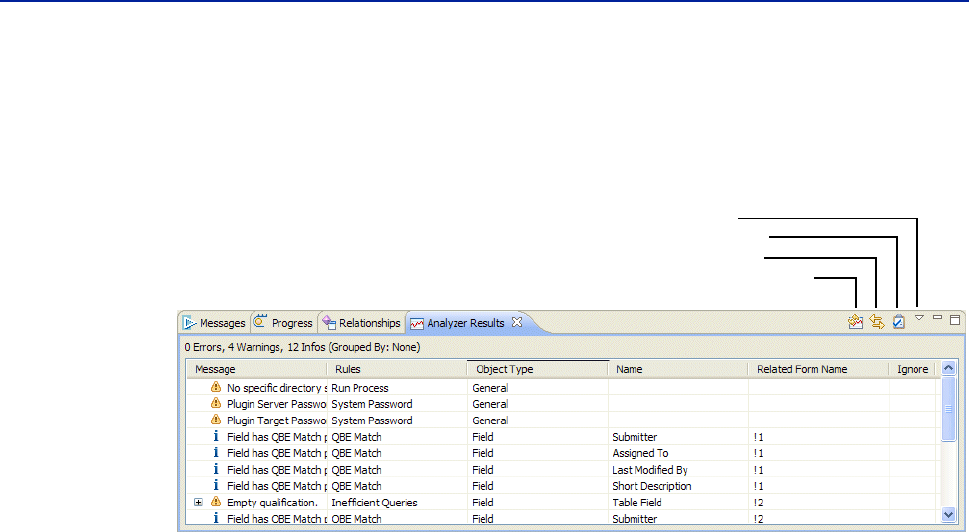Viewport: 969px width, 532px height.
Task: Select the 'No specific directory' message
Action: tap(277, 388)
